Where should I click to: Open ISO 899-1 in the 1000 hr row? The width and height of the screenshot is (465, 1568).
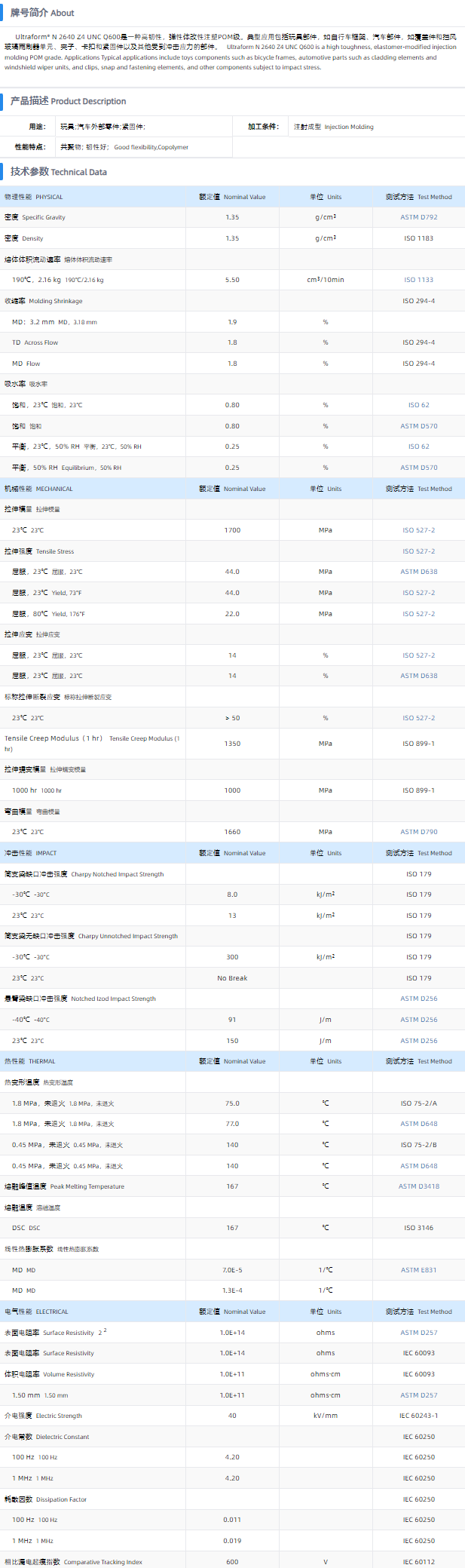(419, 790)
